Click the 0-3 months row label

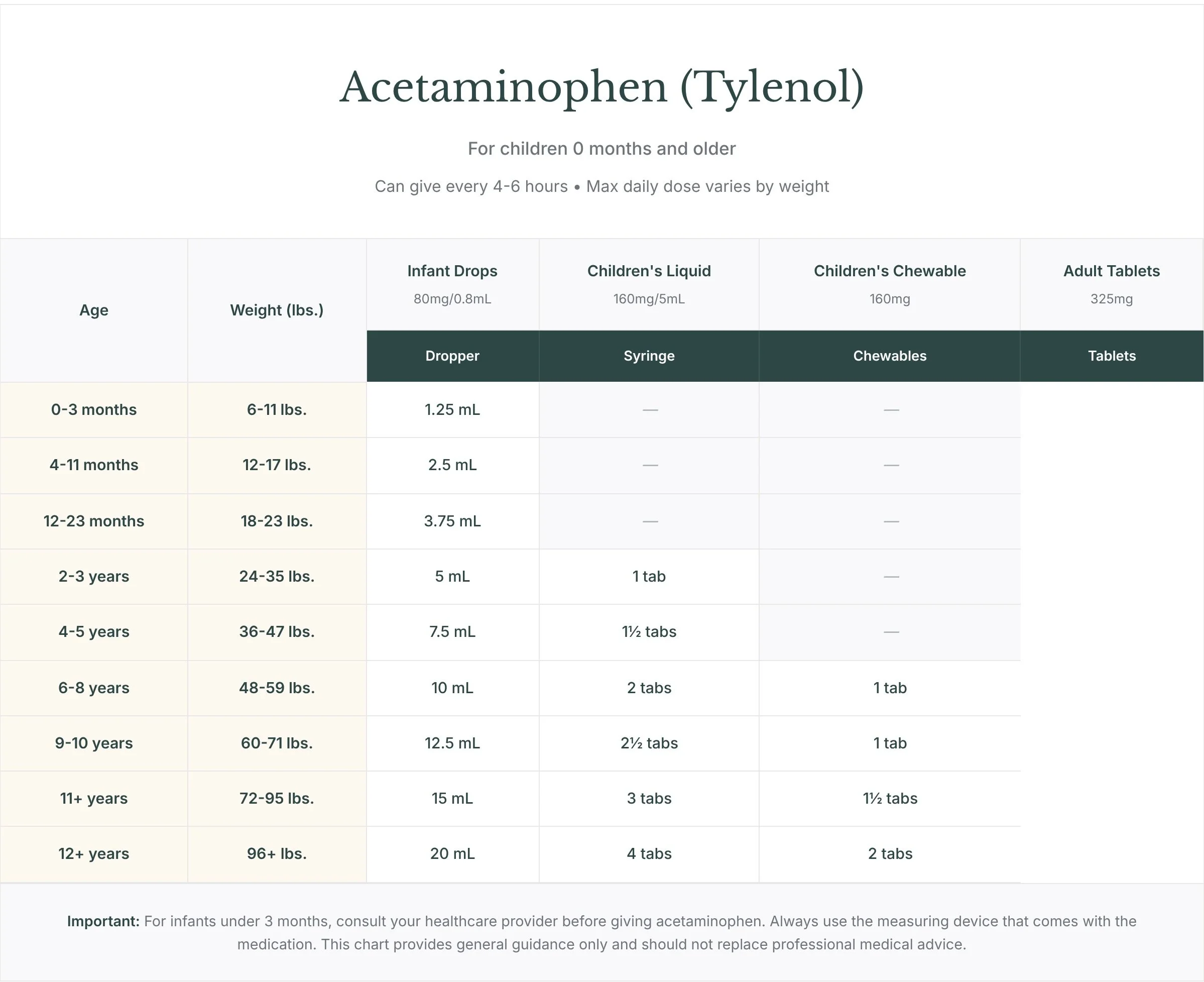[93, 409]
